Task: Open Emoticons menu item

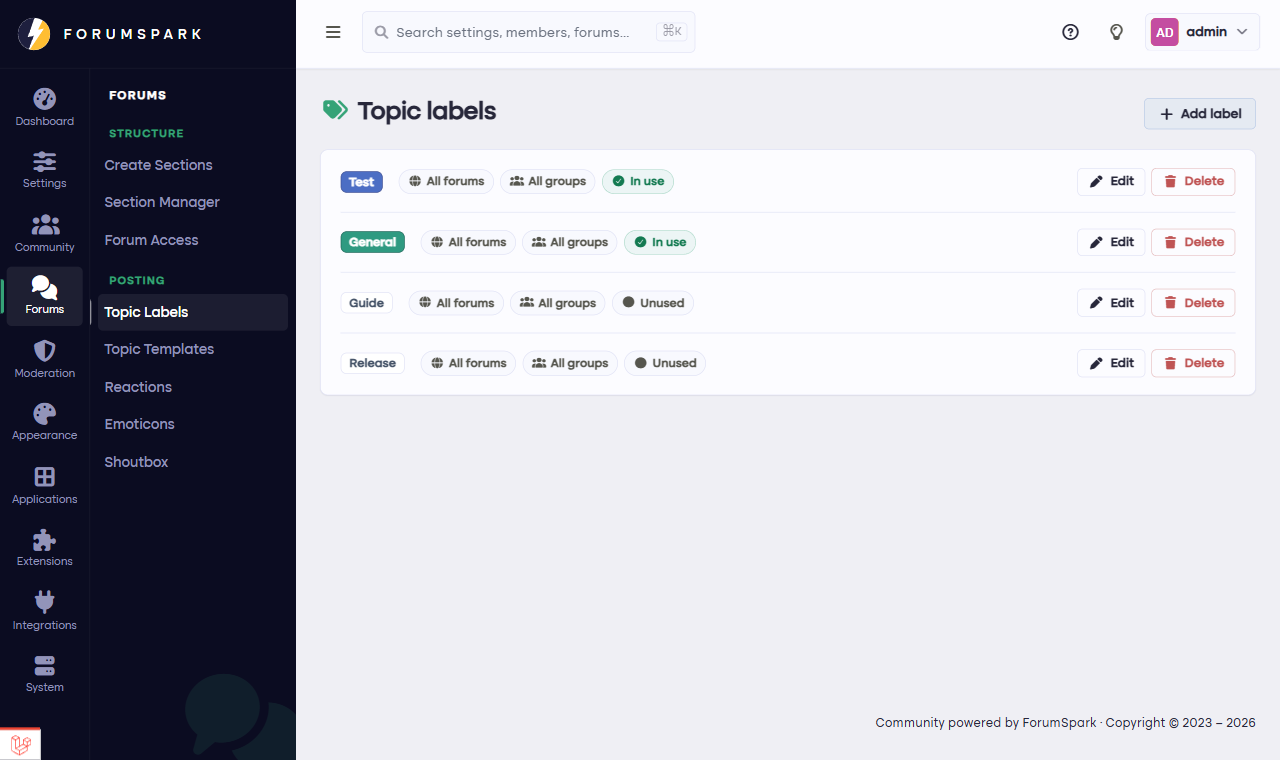Action: click(193, 424)
